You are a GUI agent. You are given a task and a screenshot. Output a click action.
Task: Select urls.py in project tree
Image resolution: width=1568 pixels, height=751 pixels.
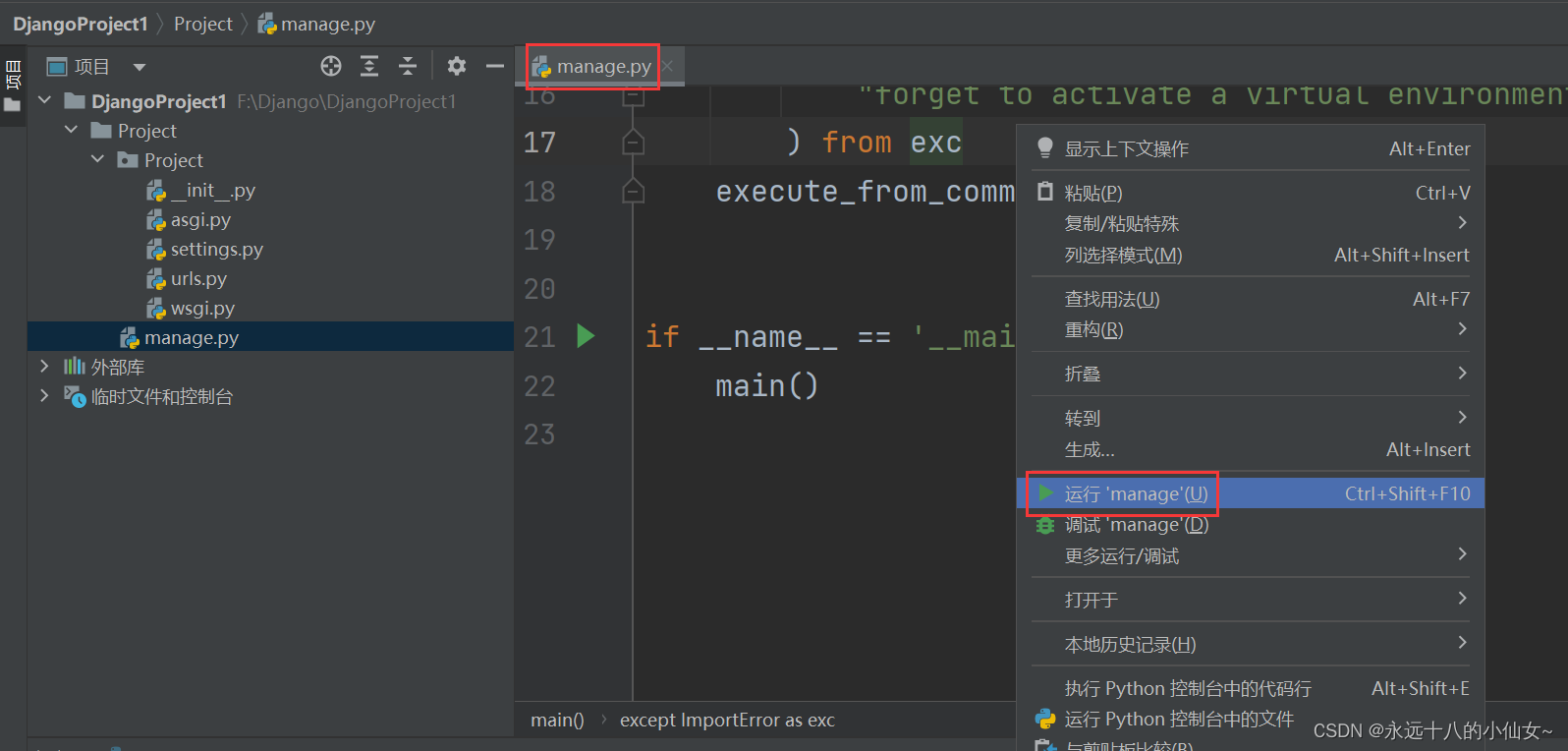[187, 278]
